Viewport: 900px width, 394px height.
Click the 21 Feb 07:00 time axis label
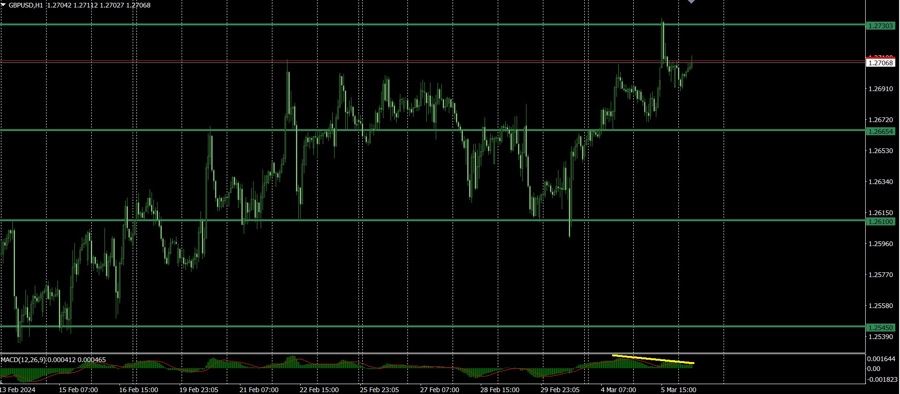pyautogui.click(x=258, y=389)
